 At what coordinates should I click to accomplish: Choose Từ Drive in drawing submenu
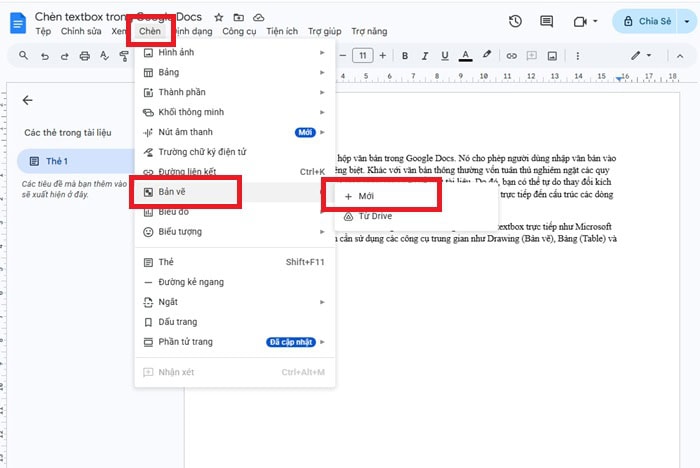(416, 216)
